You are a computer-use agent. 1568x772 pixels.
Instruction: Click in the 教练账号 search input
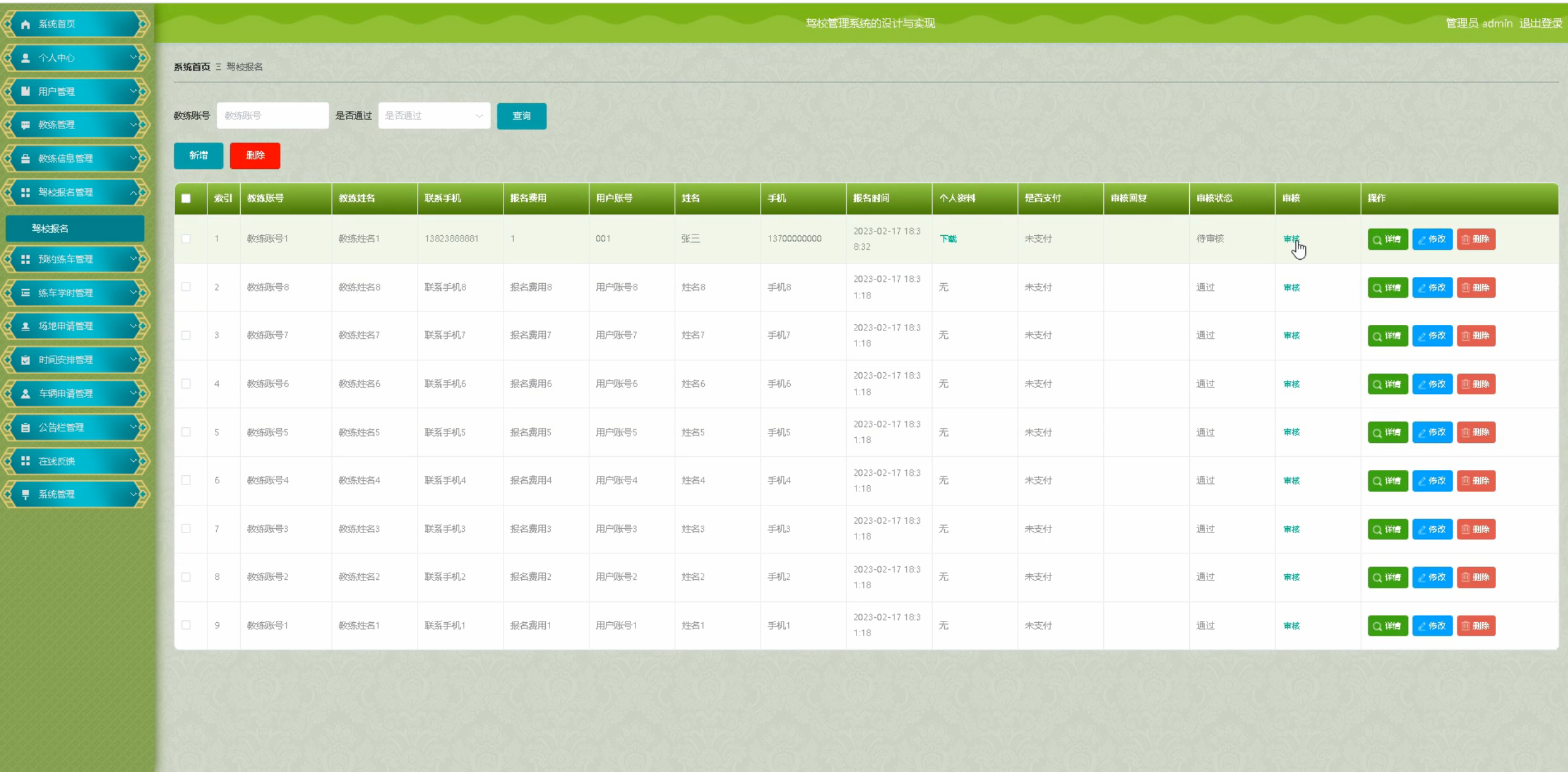[273, 115]
